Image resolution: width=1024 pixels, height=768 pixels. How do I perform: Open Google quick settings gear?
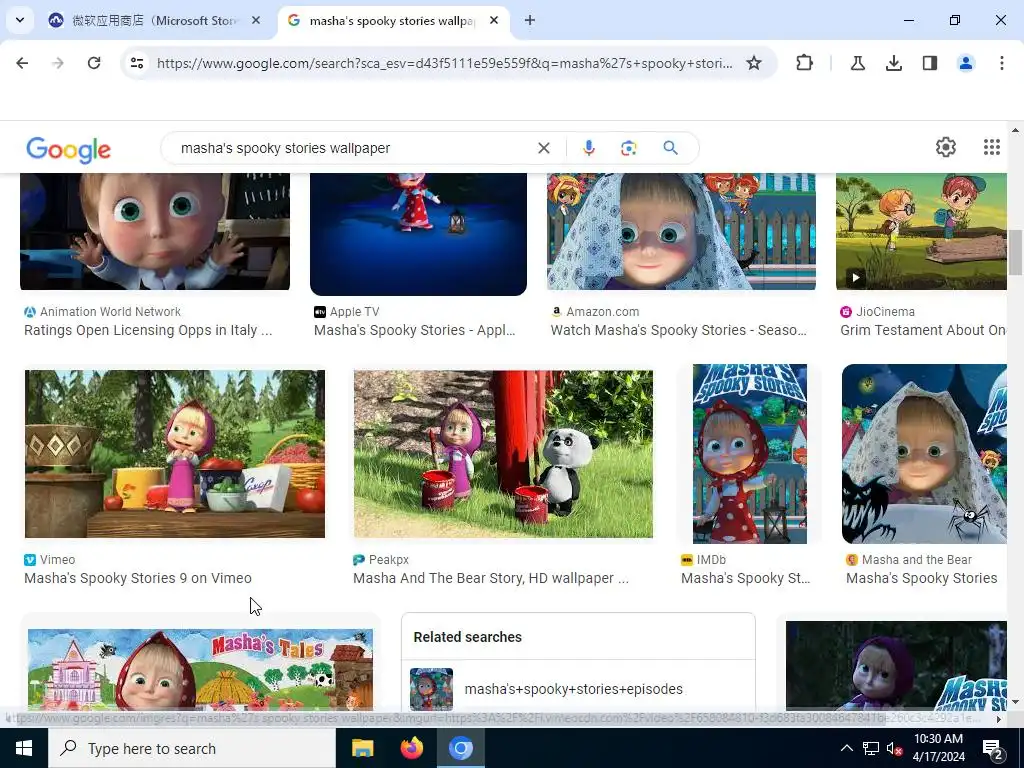click(x=946, y=147)
